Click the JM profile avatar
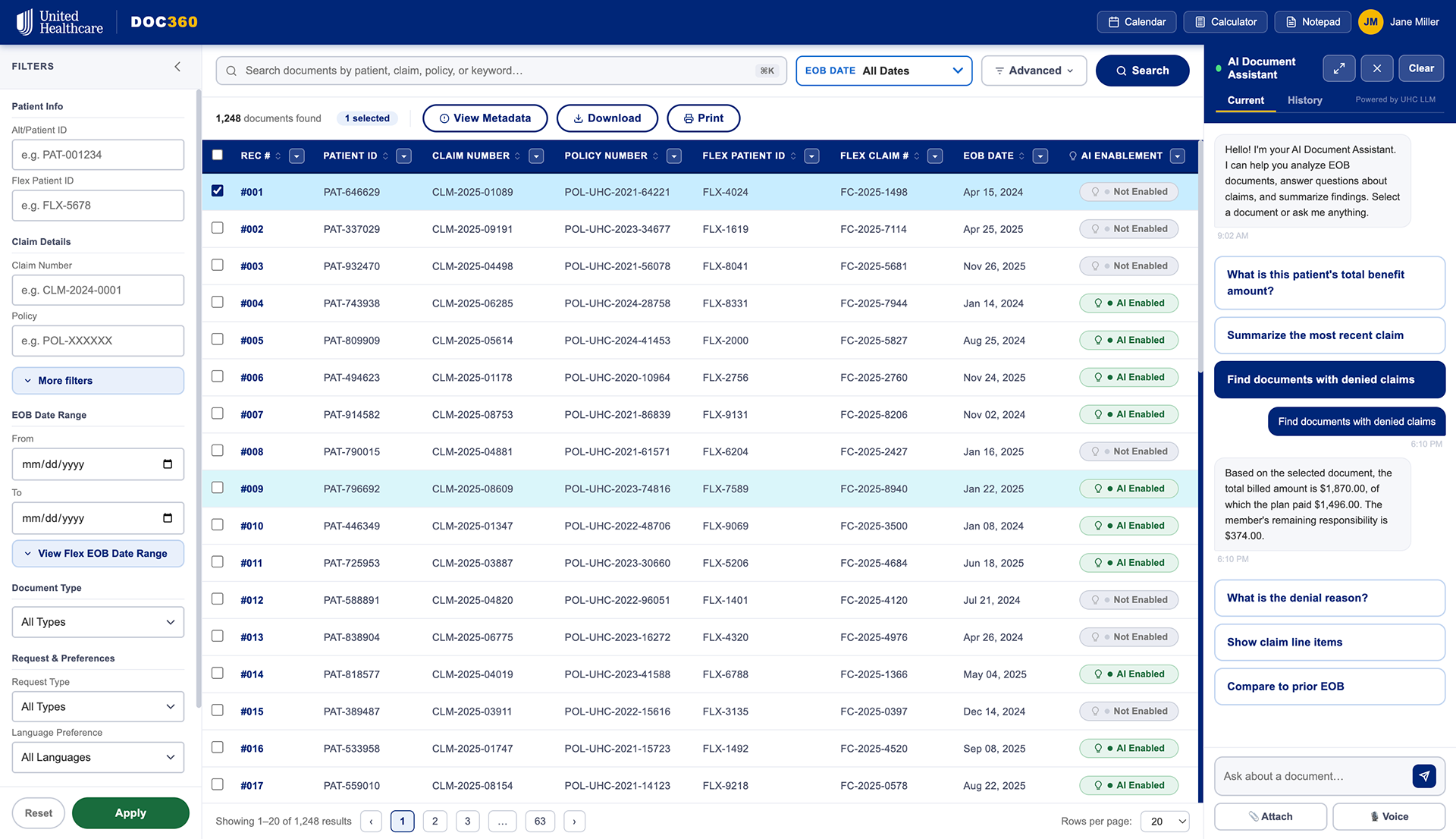Screen dimensions: 1456x839 pyautogui.click(x=1370, y=22)
